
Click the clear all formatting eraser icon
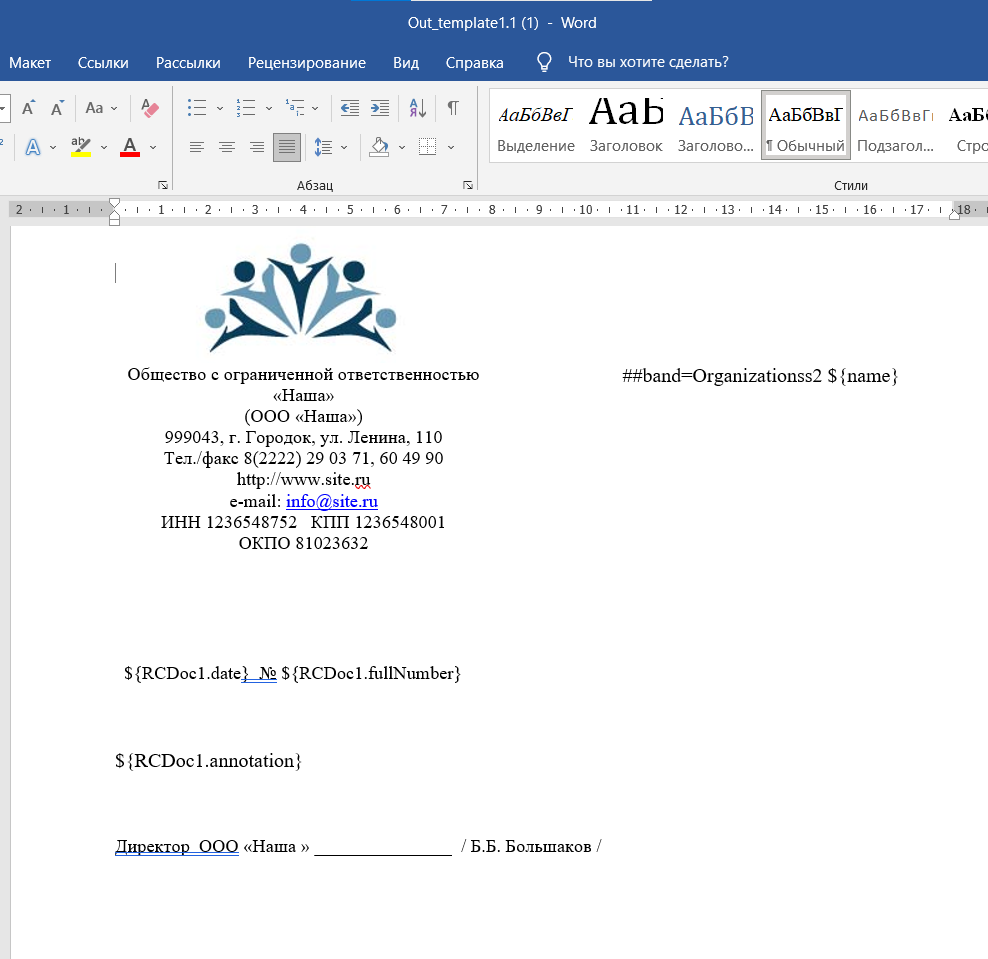pos(150,108)
